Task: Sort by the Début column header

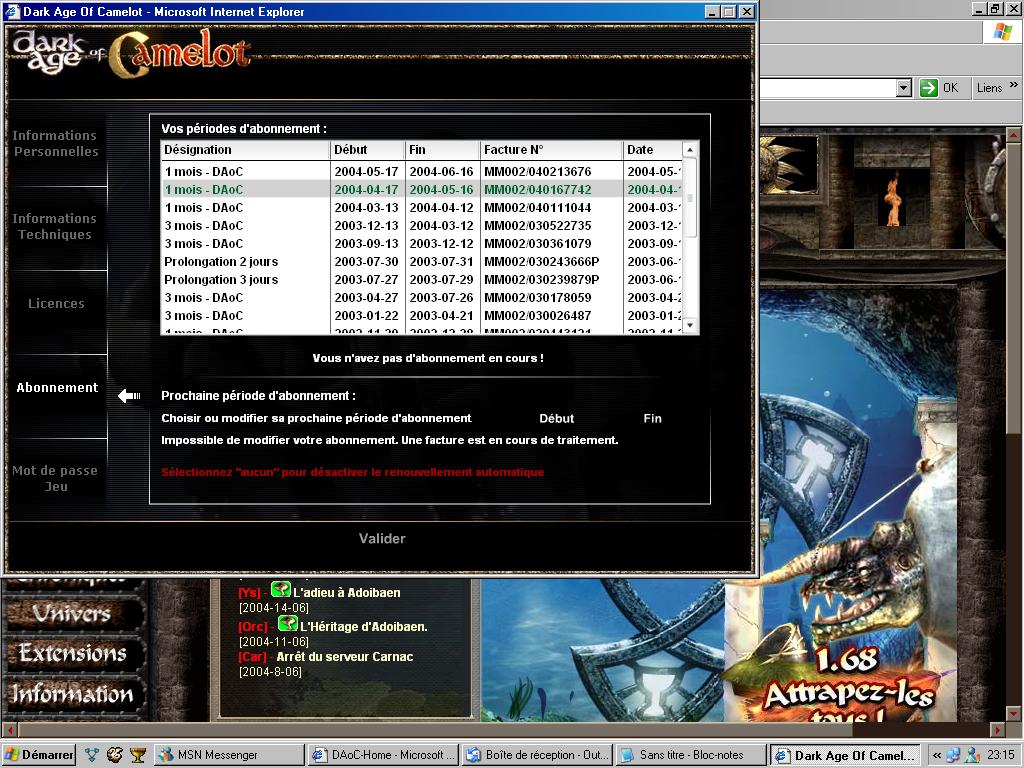Action: [x=368, y=150]
